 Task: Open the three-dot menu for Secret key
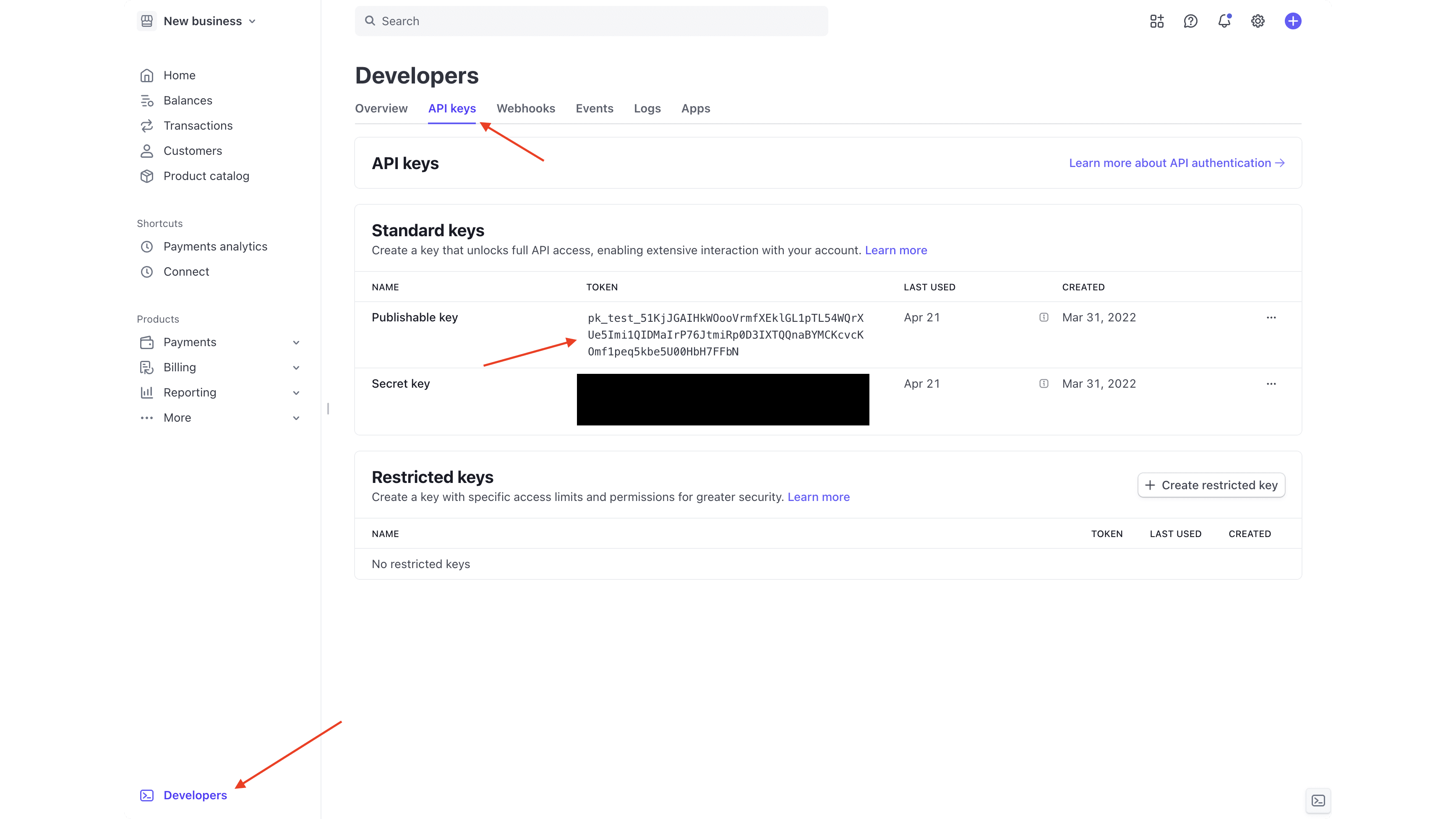[1271, 384]
